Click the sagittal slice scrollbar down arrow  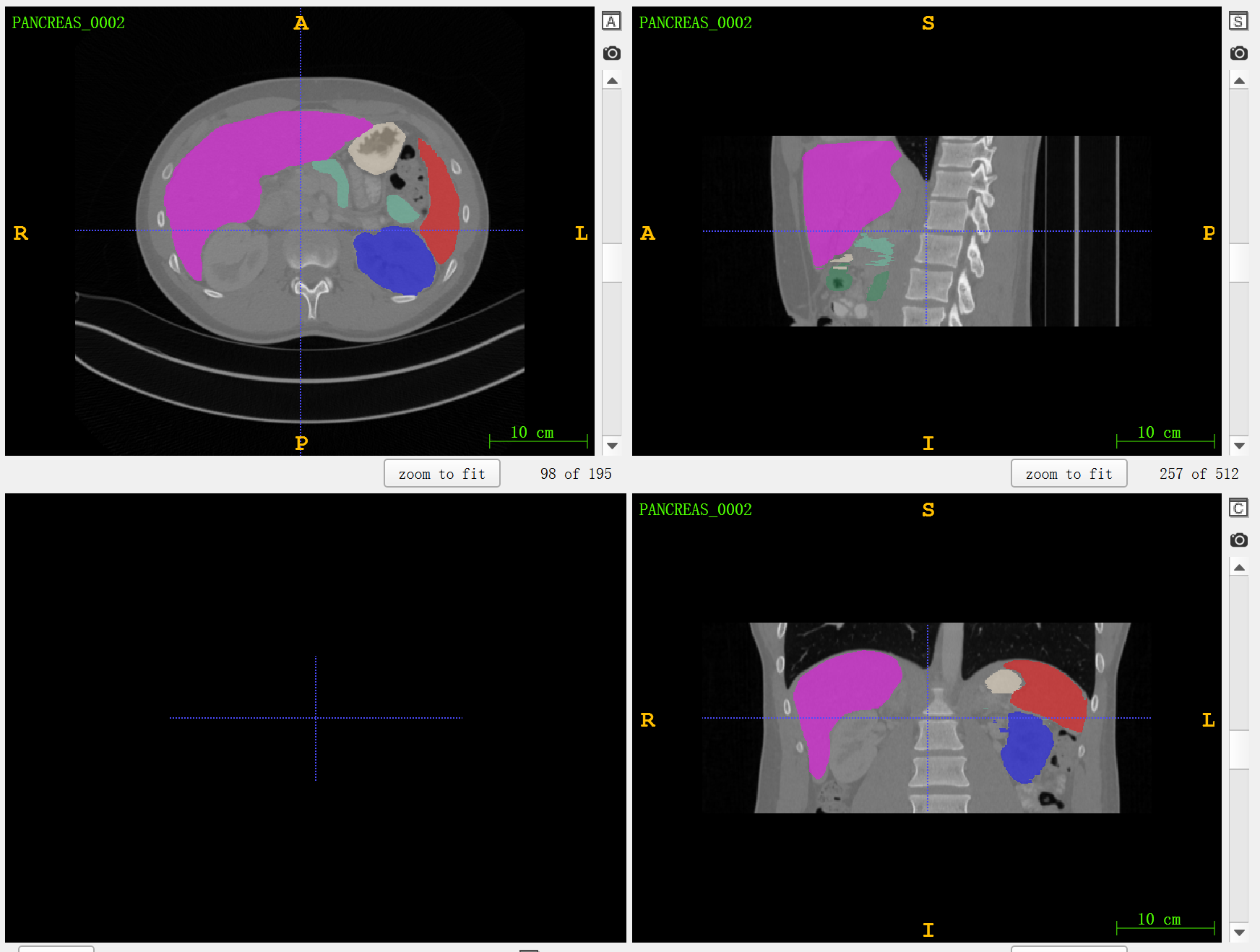pos(1239,446)
